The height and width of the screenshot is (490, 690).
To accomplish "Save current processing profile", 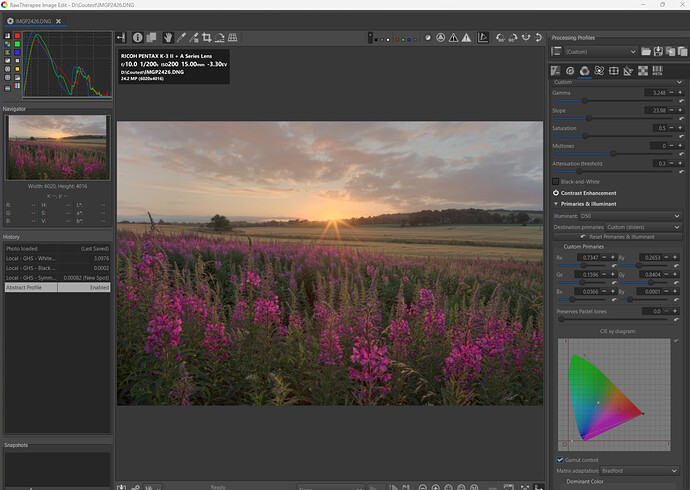I will point(659,51).
